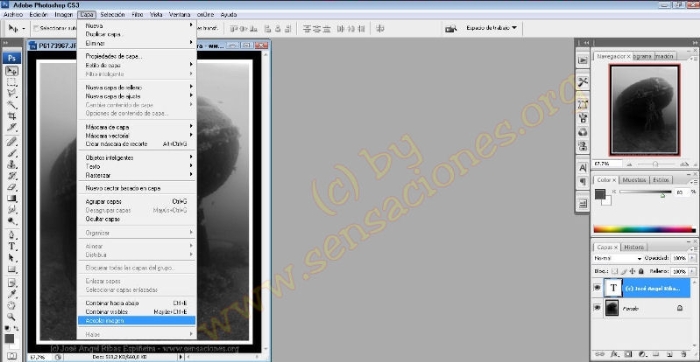Hide the Fondo layer eye icon
Screen dimensions: 700x362
coord(597,308)
